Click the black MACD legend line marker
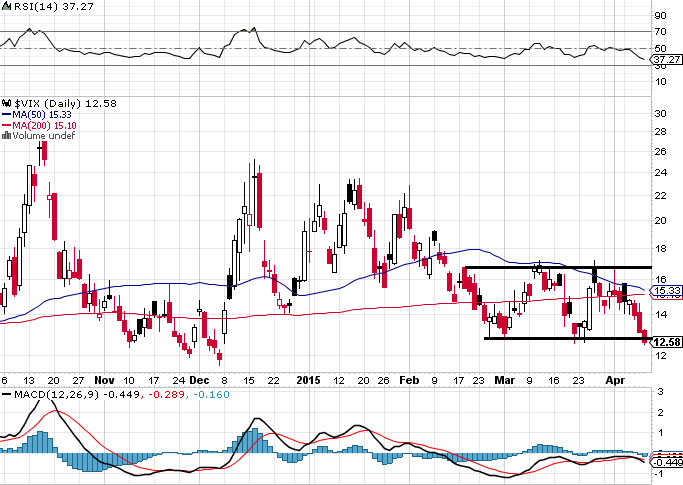The width and height of the screenshot is (683, 485). pyautogui.click(x=7, y=394)
